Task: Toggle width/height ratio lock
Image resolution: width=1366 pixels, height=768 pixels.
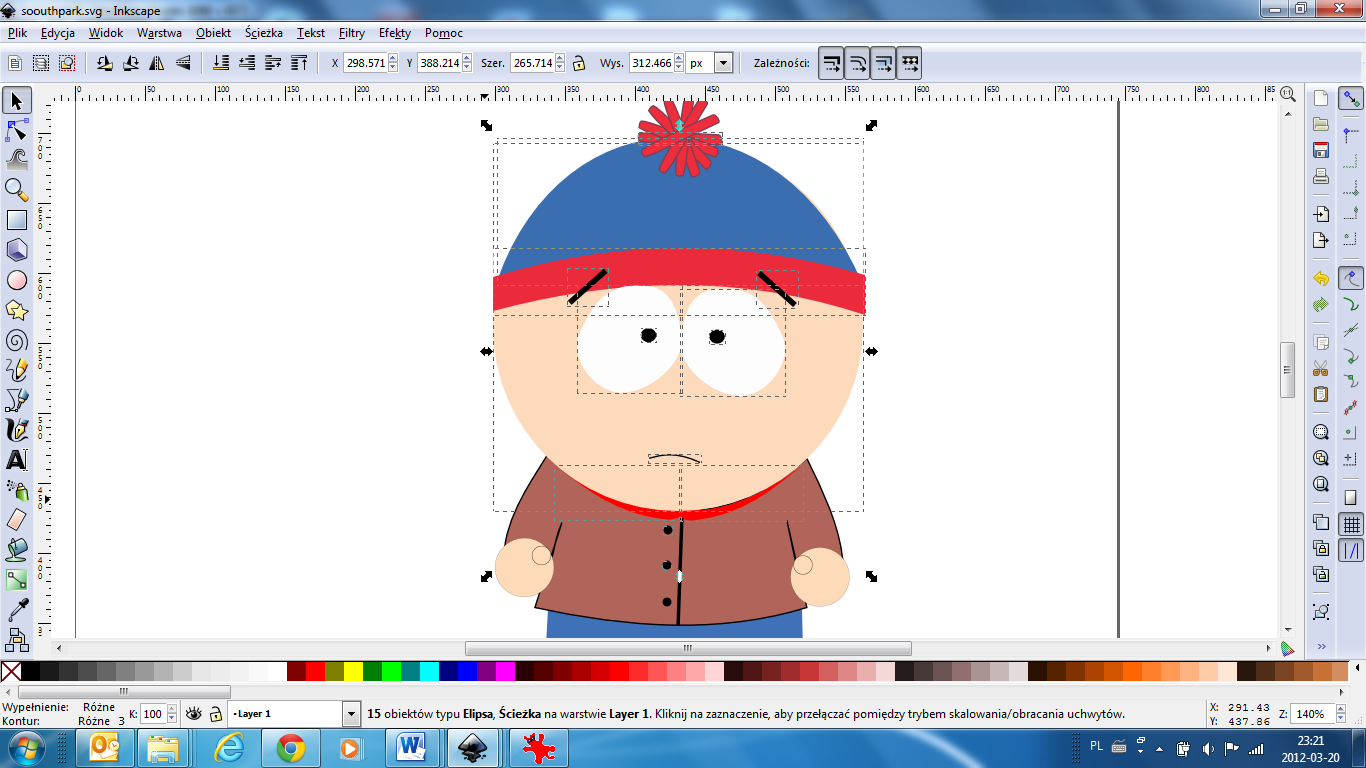Action: [578, 63]
